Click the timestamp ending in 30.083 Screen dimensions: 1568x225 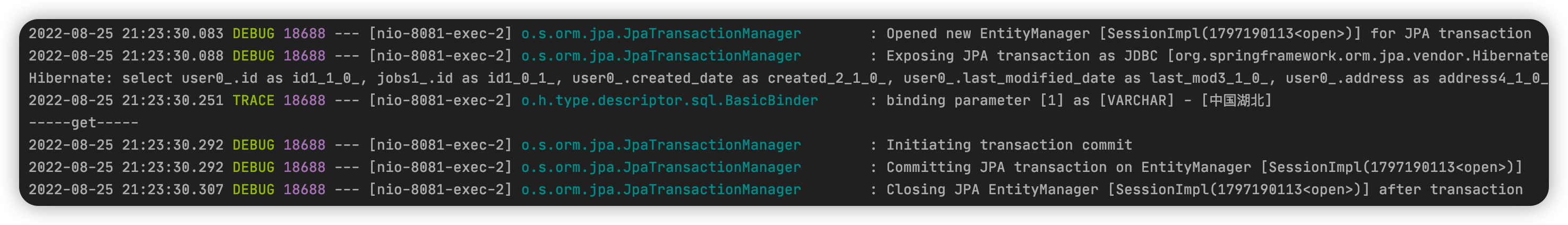(x=126, y=33)
